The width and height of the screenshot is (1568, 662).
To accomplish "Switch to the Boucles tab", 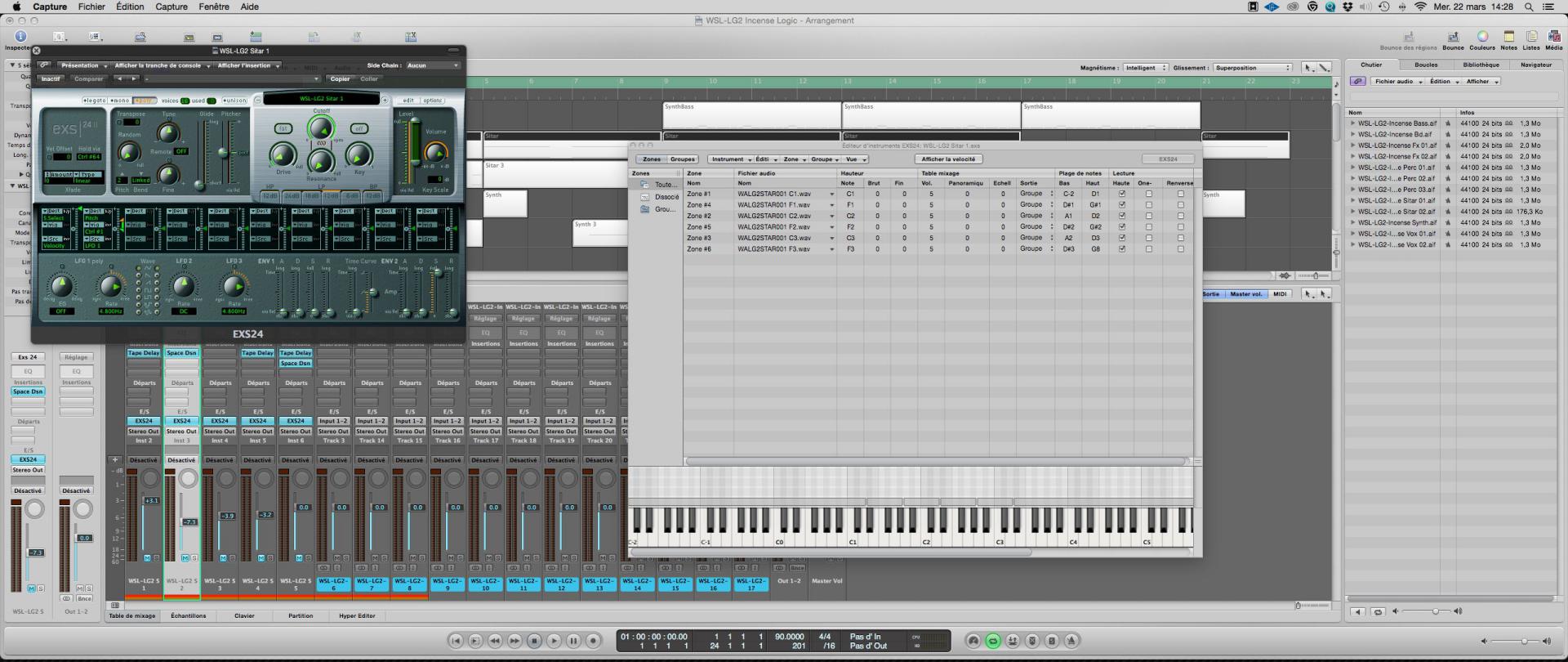I will [x=1426, y=65].
